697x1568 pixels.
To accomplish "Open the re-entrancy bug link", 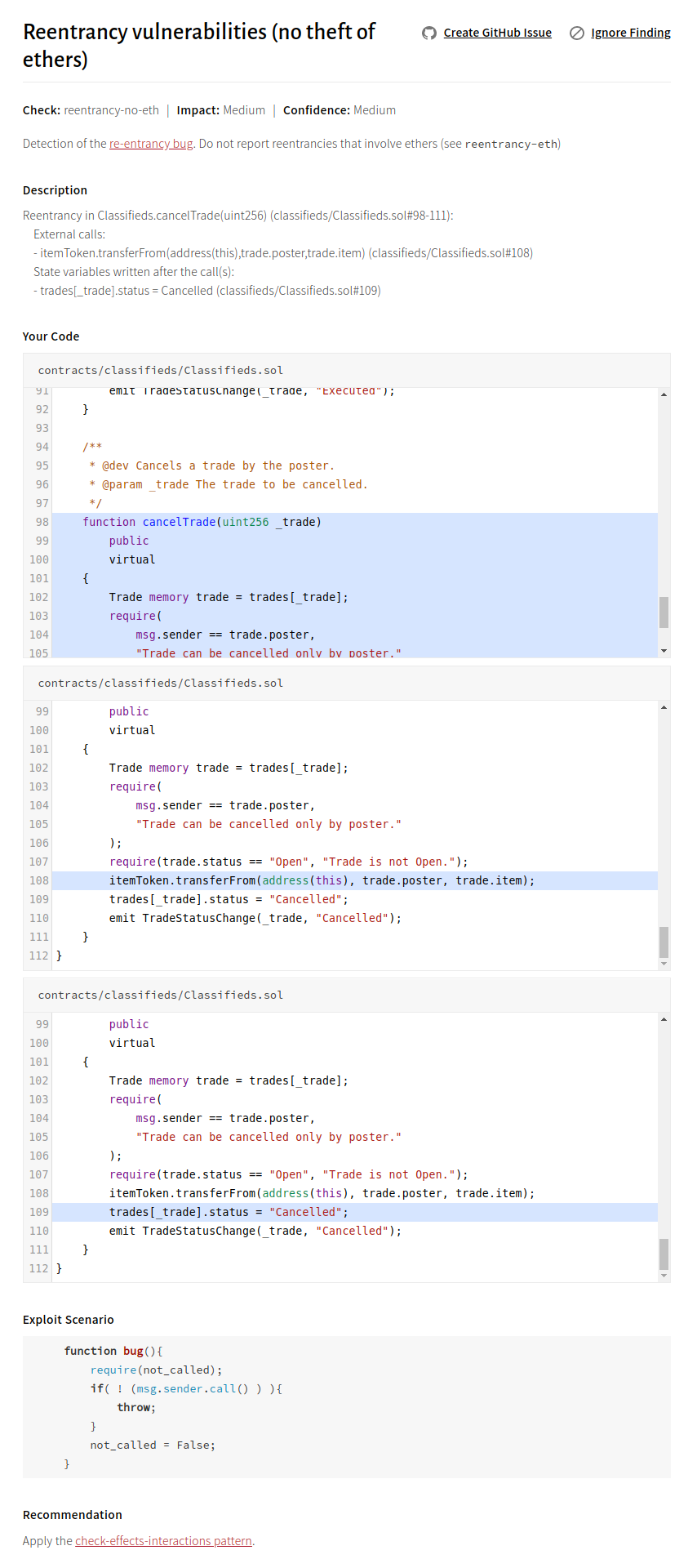I will pos(151,144).
